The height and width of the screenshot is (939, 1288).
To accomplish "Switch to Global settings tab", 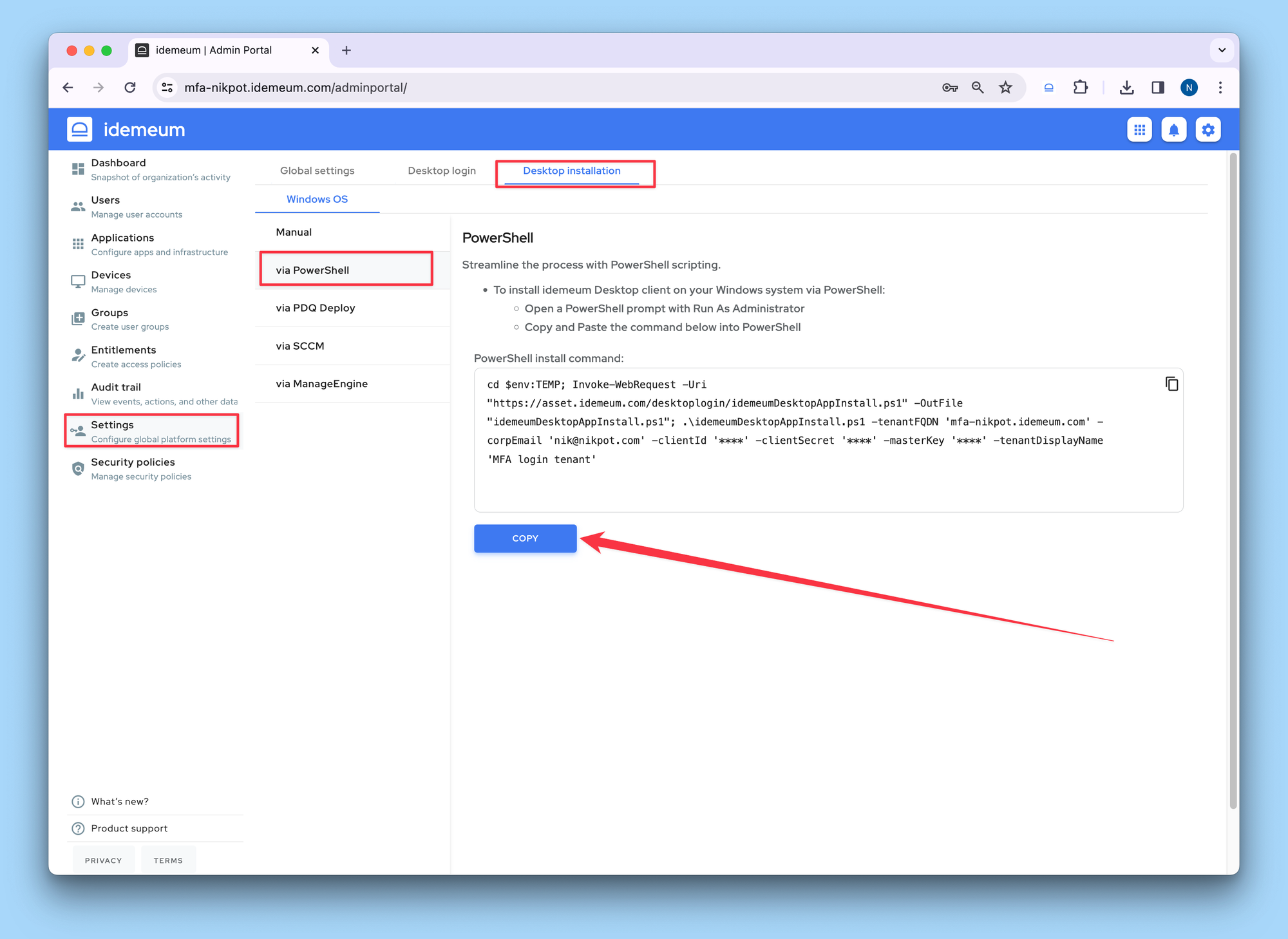I will coord(317,171).
